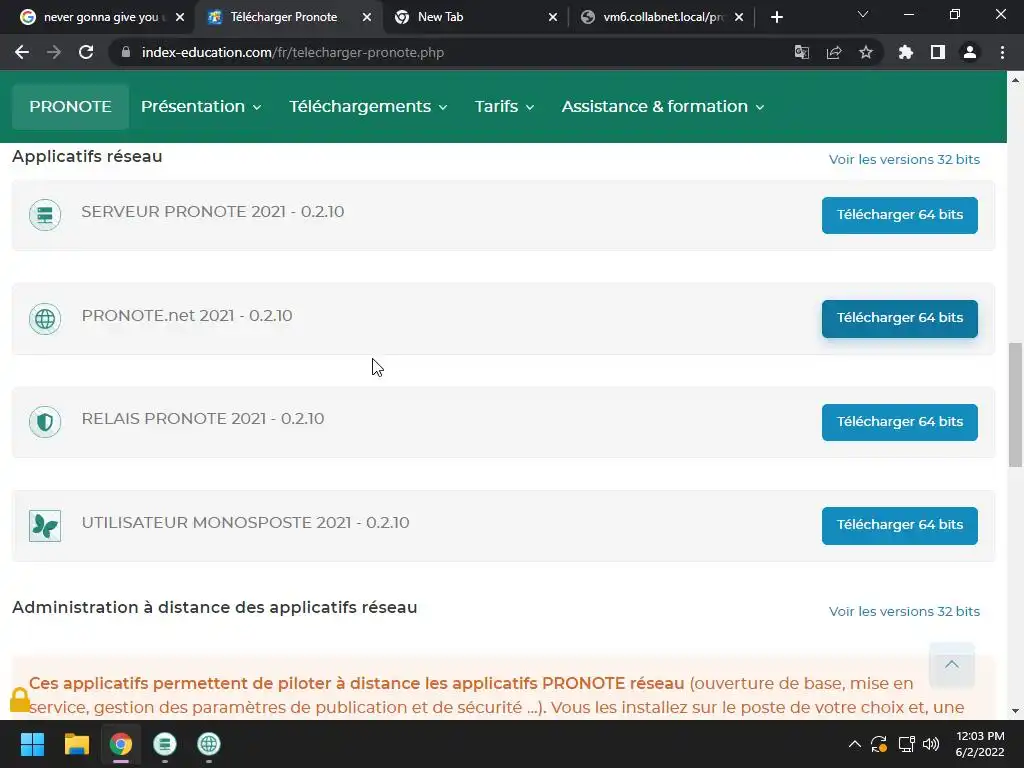Expand the Présentation menu

coord(200,106)
